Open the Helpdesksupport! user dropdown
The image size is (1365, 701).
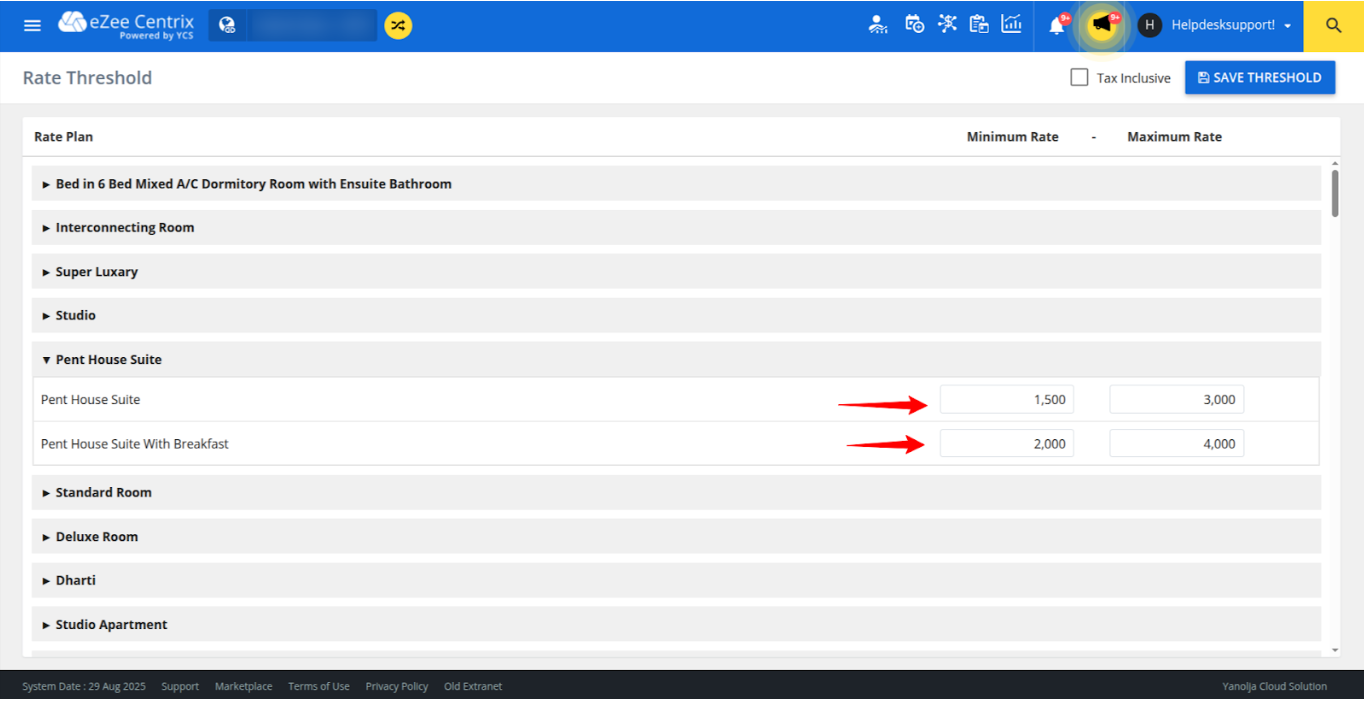coord(1229,25)
